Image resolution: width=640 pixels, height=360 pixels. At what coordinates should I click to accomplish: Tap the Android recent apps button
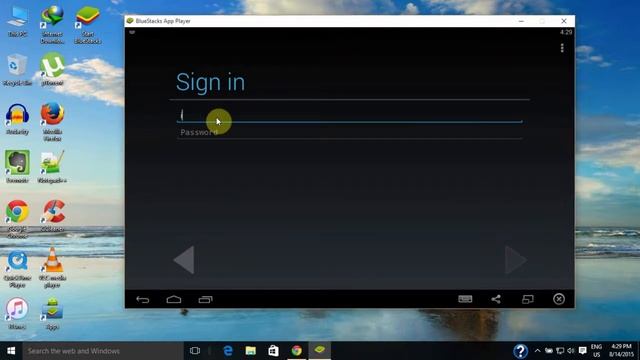pos(205,300)
